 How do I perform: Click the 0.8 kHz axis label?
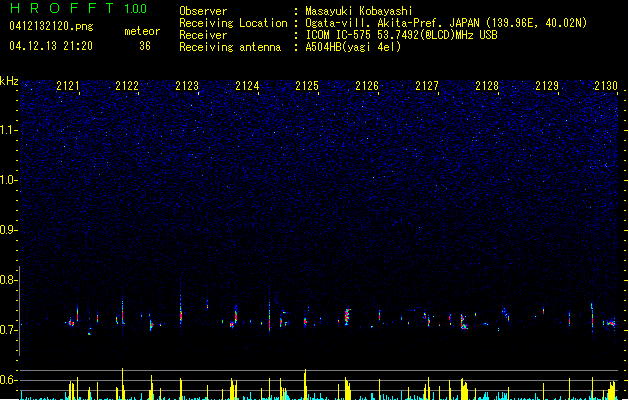coord(8,280)
